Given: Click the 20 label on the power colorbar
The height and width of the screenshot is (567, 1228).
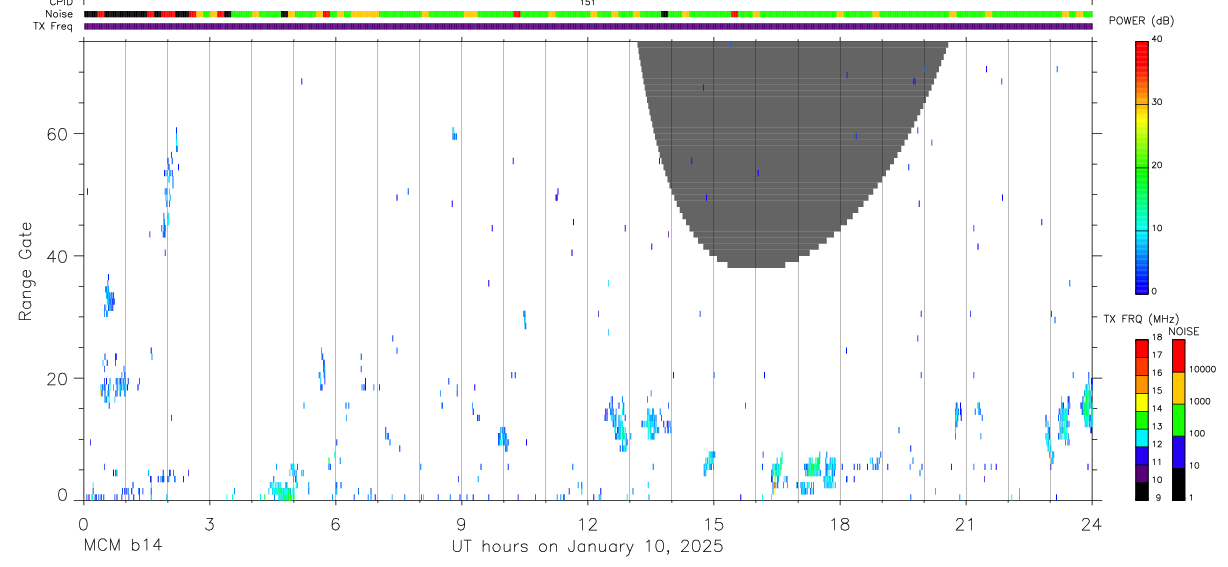Looking at the screenshot, I should click(1157, 165).
